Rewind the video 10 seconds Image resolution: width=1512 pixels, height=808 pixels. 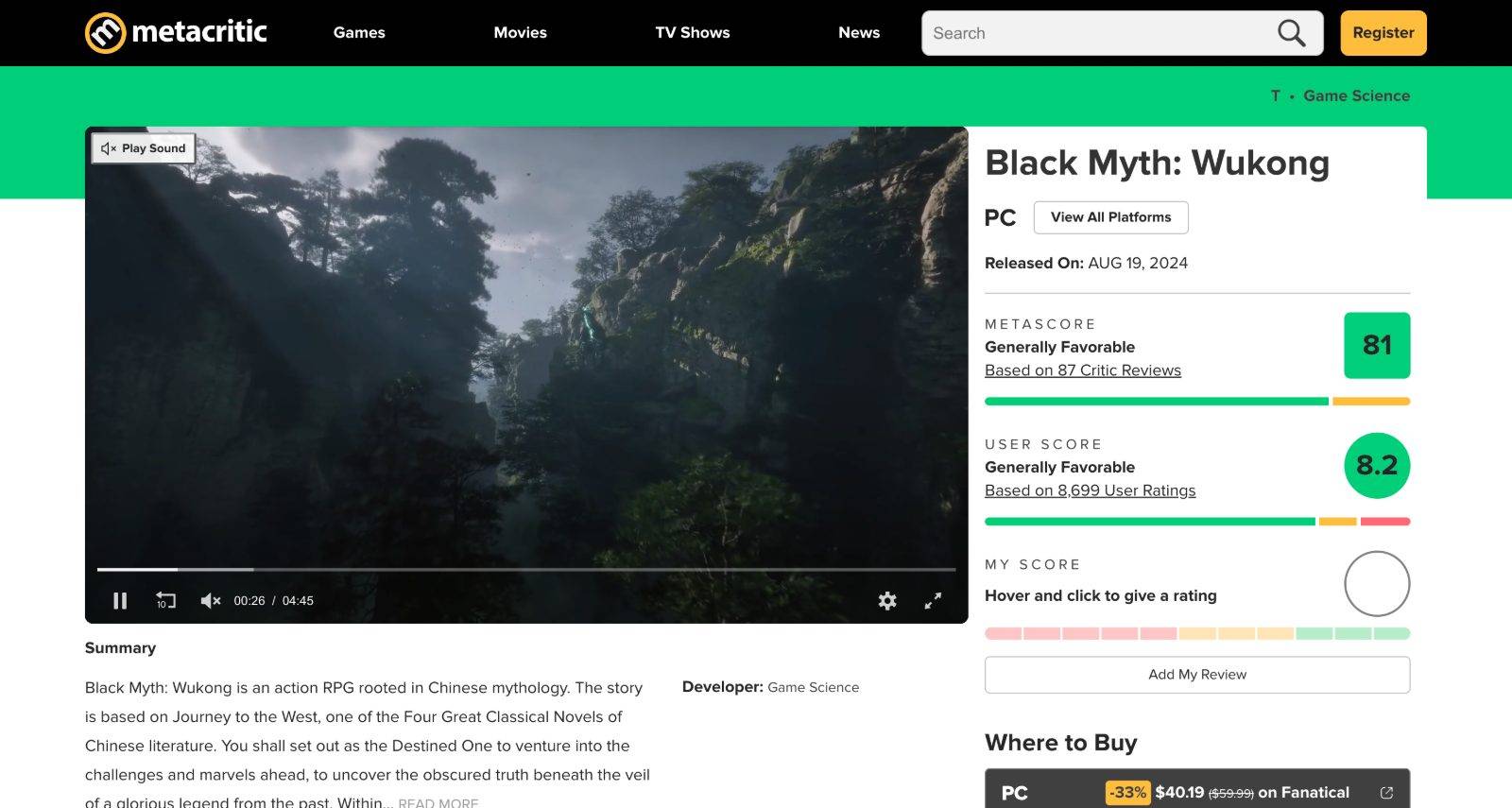(x=165, y=601)
